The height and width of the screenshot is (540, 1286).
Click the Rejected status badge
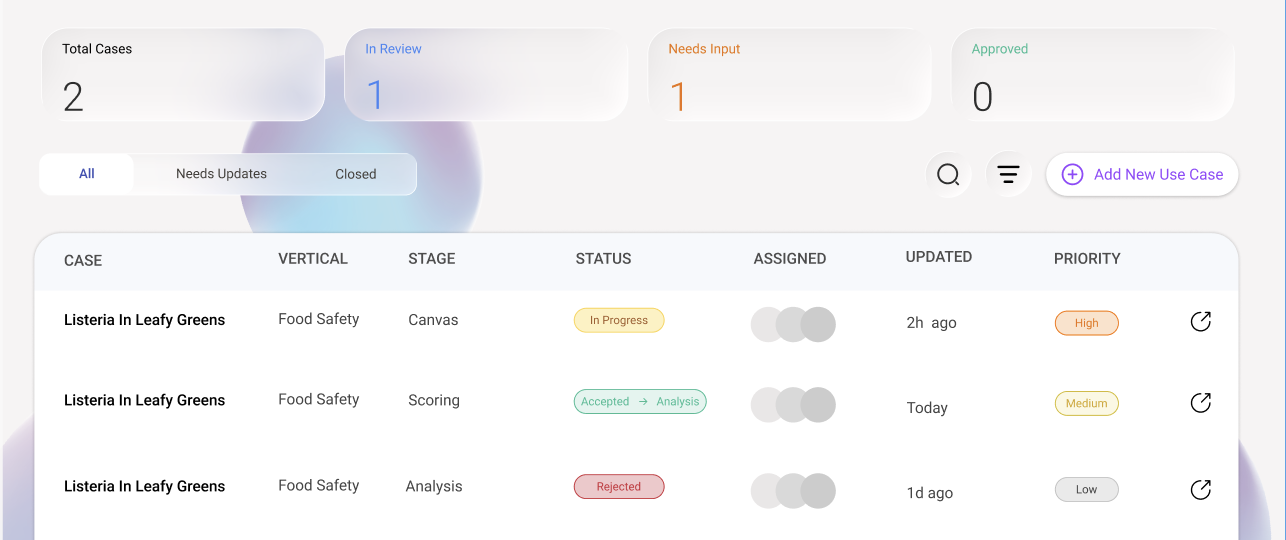618,487
